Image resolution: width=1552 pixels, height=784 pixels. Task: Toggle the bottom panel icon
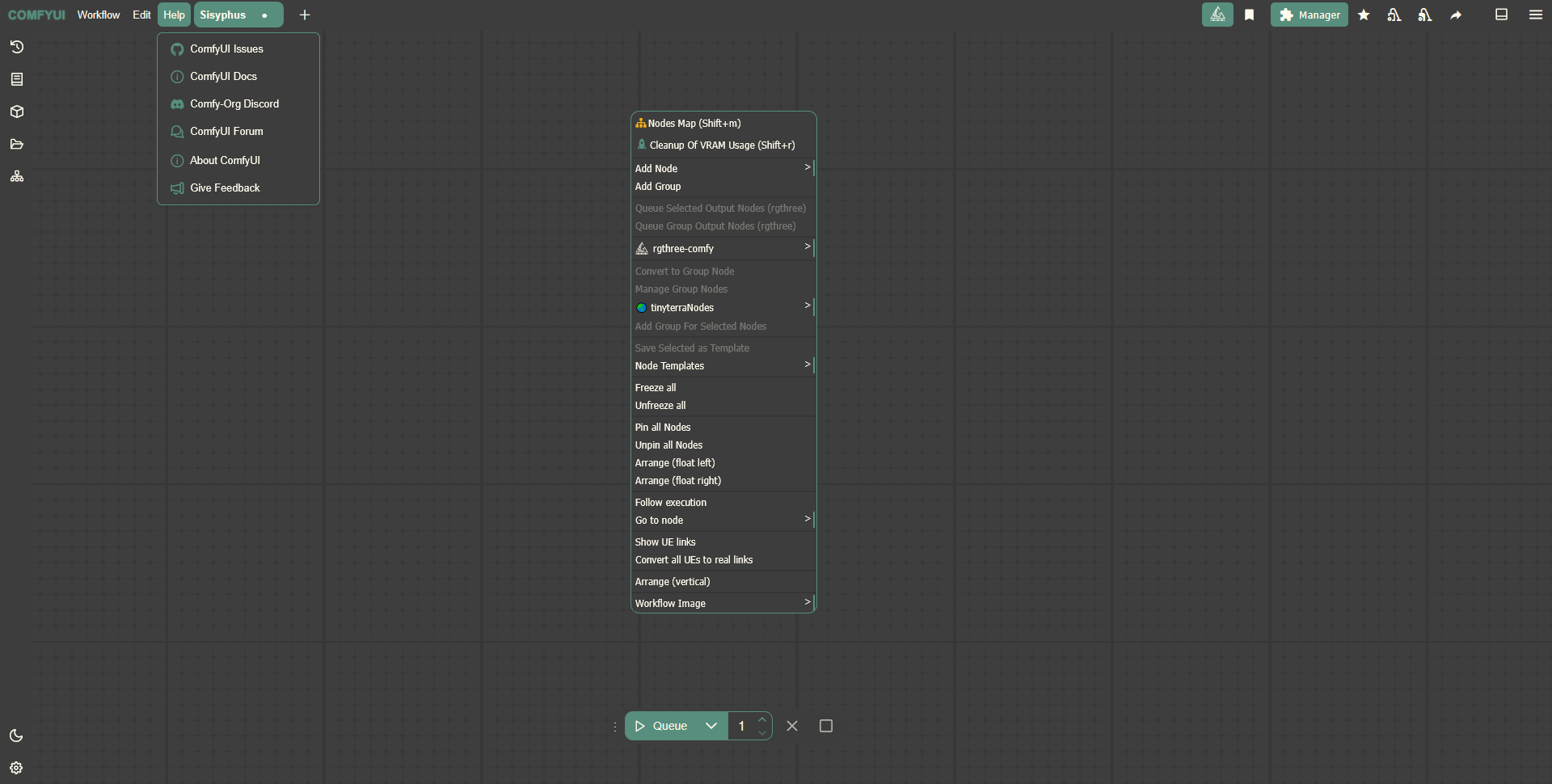point(1501,15)
